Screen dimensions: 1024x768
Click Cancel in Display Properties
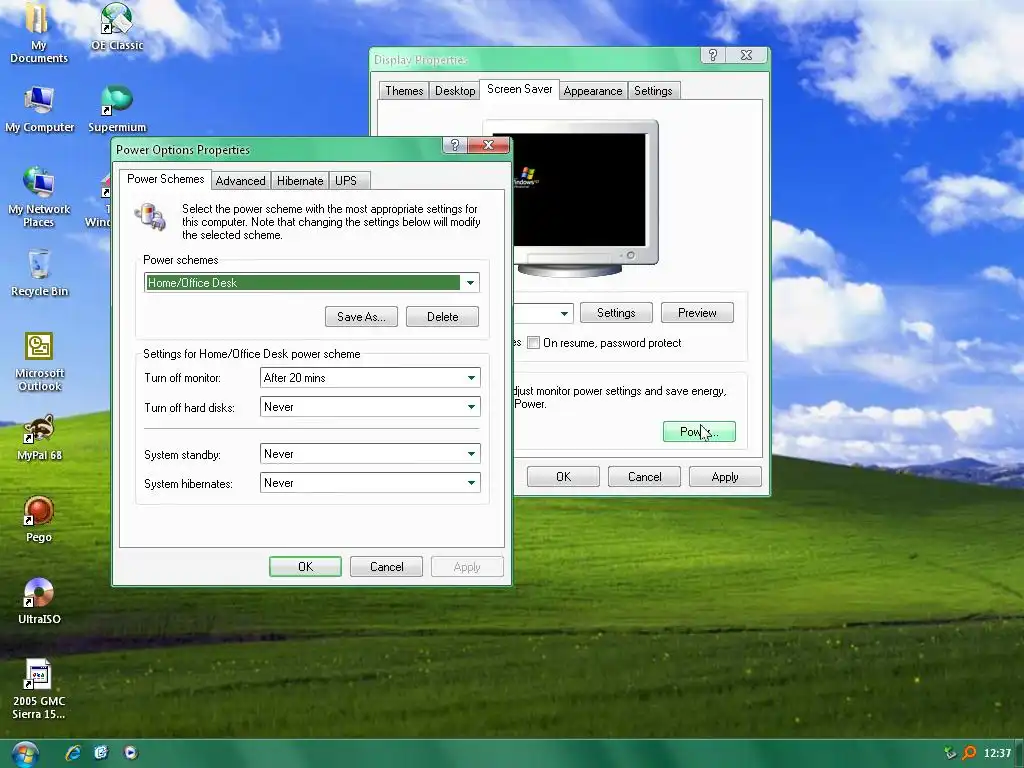pyautogui.click(x=645, y=477)
